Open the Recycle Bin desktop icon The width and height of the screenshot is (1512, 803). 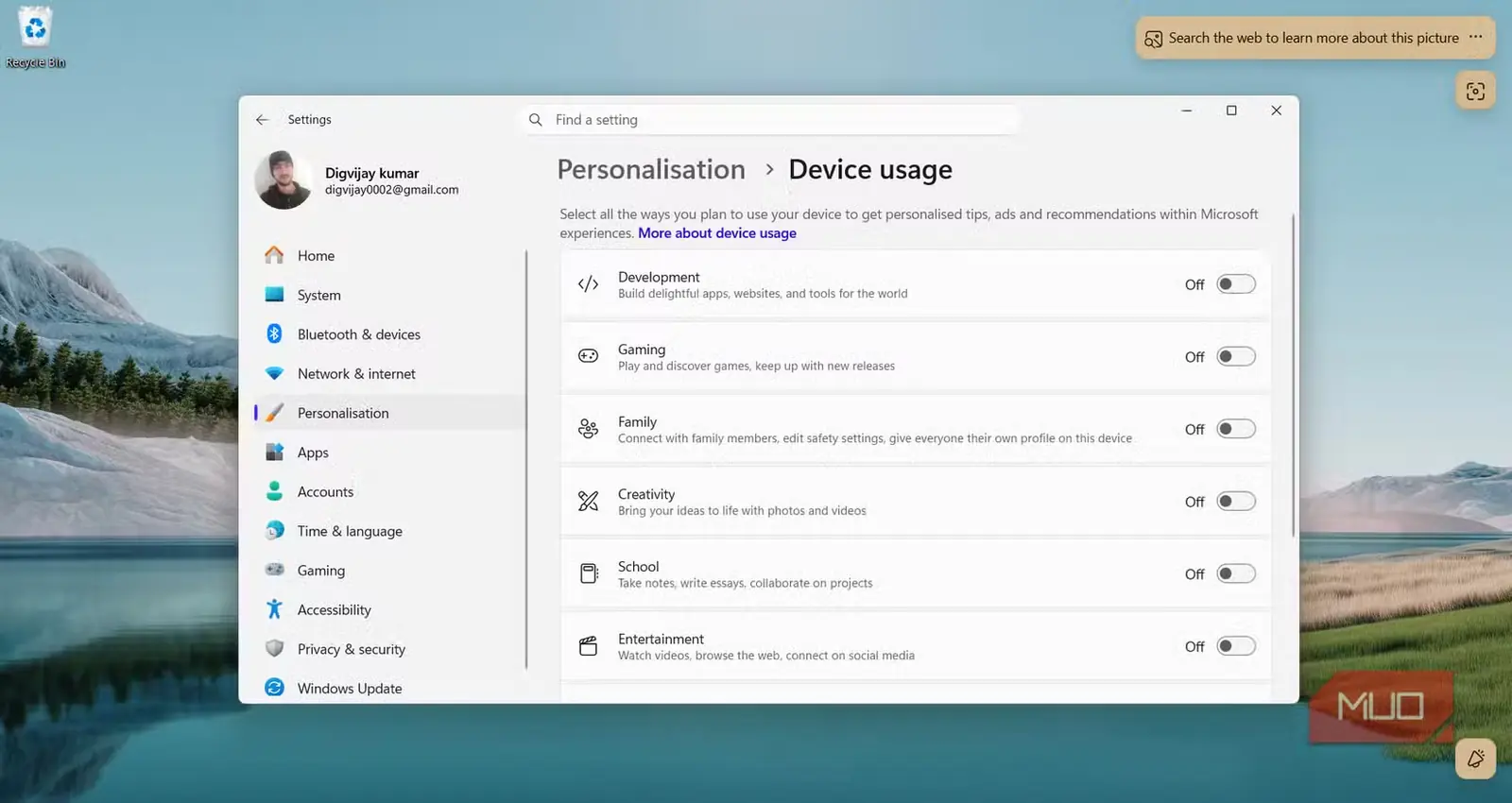35,38
